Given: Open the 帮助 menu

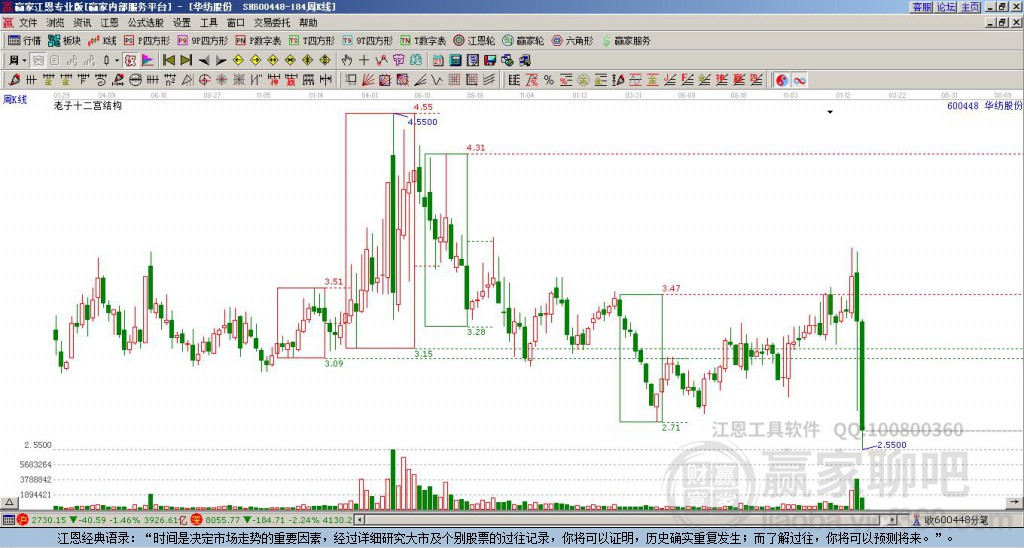Looking at the screenshot, I should (x=308, y=23).
